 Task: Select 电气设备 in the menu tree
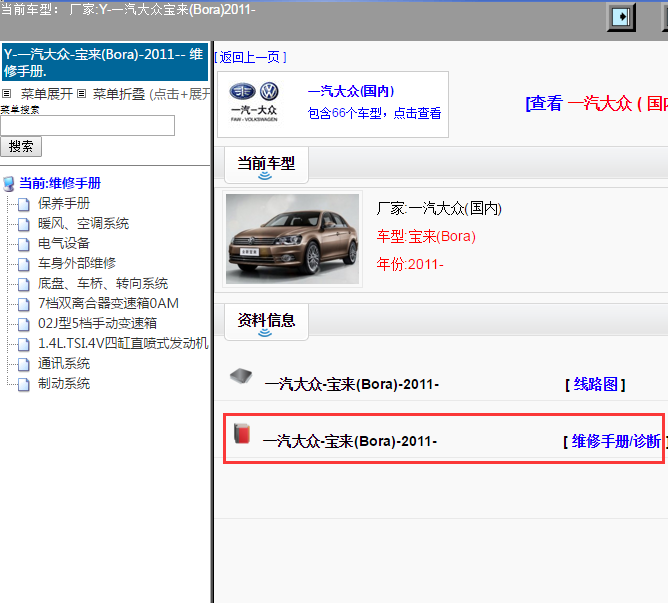64,243
